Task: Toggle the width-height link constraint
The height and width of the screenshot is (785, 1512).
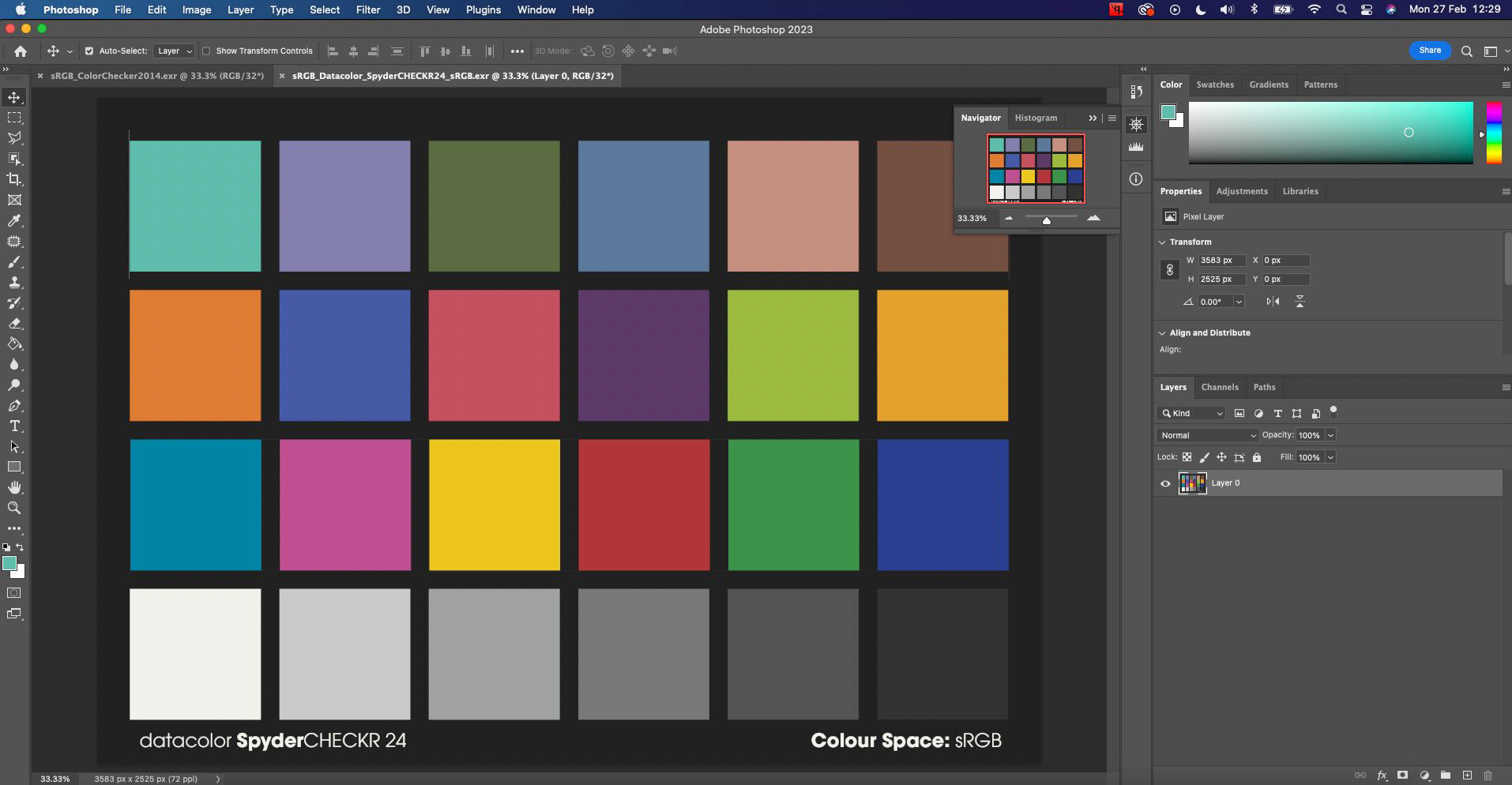Action: [x=1169, y=270]
